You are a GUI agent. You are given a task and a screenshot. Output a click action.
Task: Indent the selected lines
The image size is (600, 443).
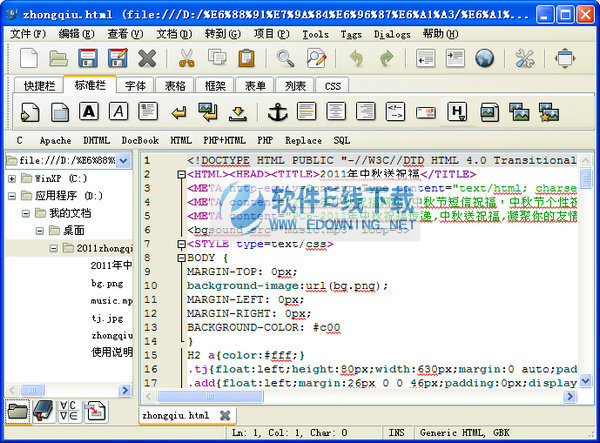(455, 58)
